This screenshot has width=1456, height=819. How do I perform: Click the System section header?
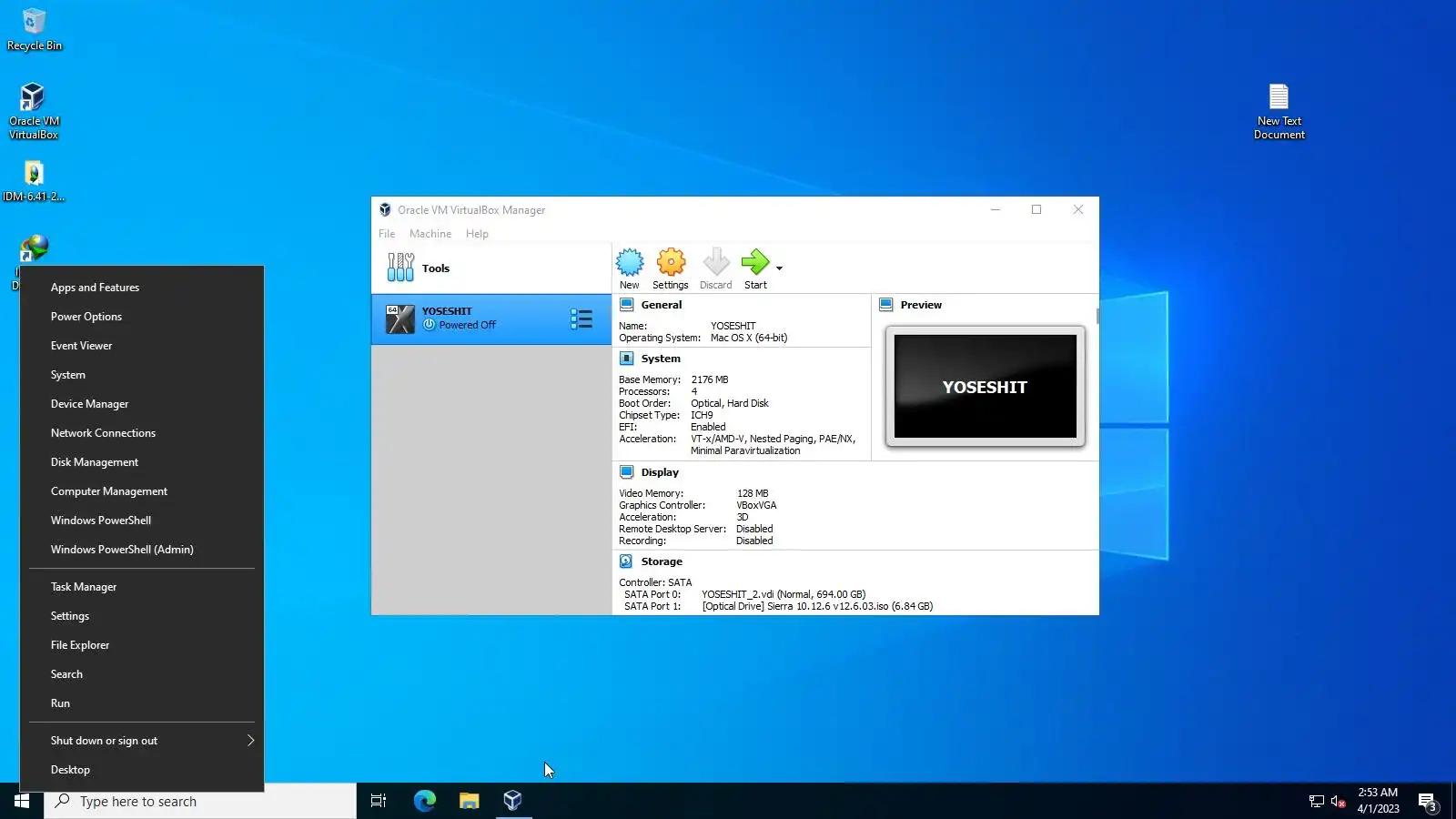pos(661,359)
